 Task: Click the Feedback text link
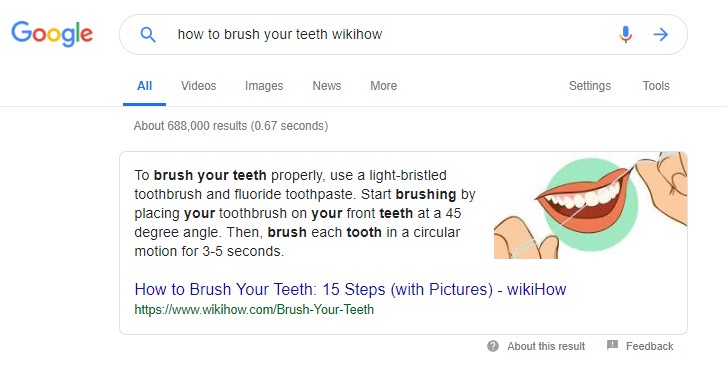click(650, 346)
